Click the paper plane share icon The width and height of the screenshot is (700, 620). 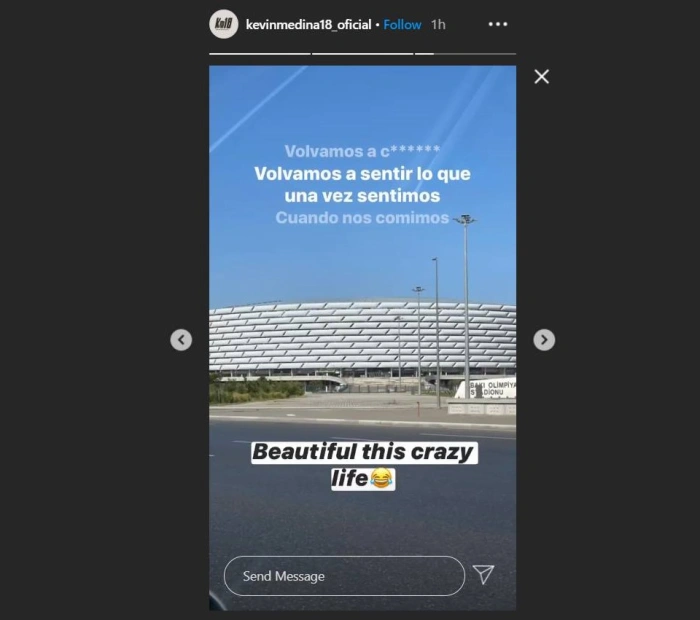pos(483,574)
